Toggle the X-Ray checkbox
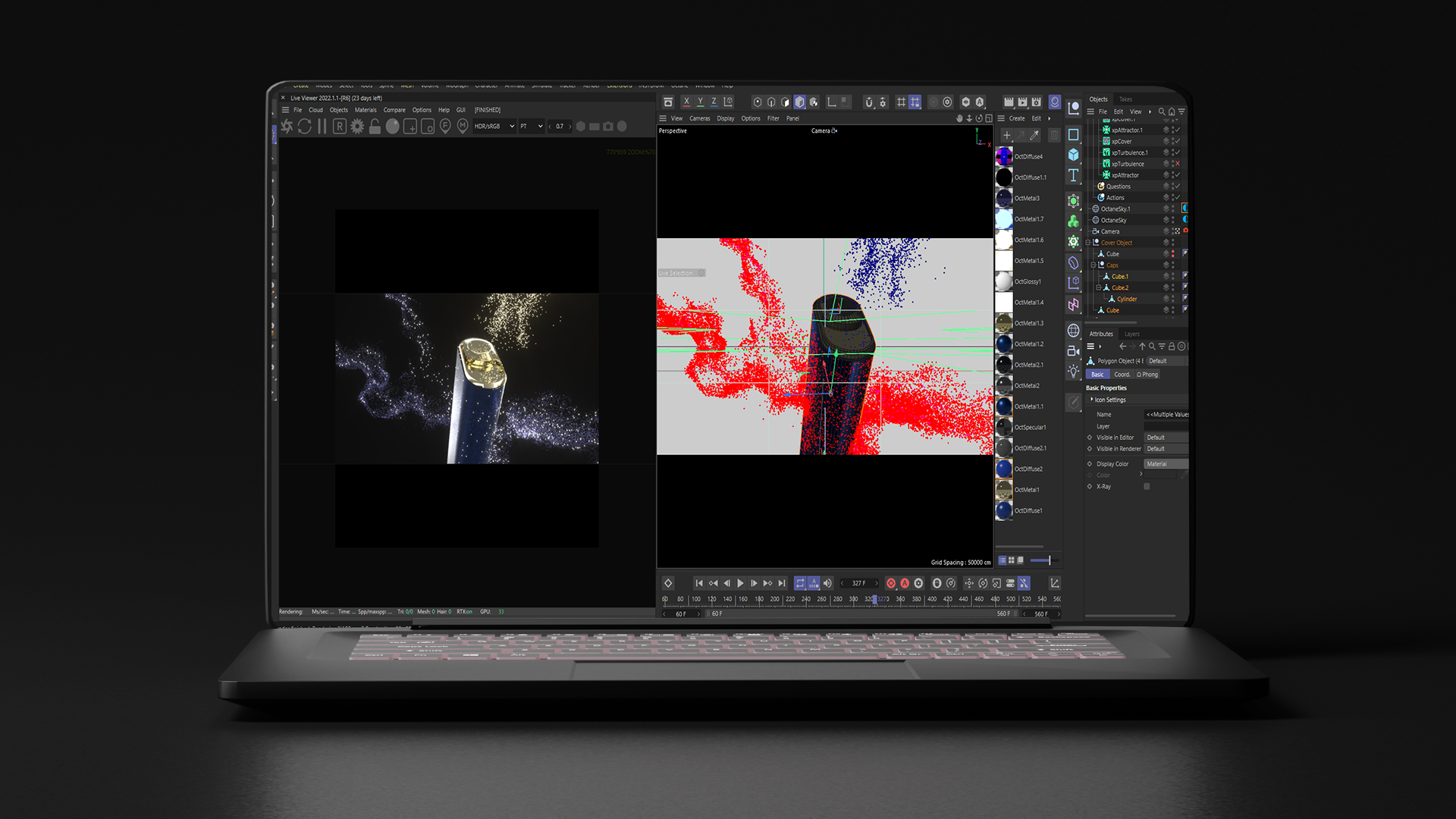Image resolution: width=1456 pixels, height=819 pixels. pos(1147,487)
